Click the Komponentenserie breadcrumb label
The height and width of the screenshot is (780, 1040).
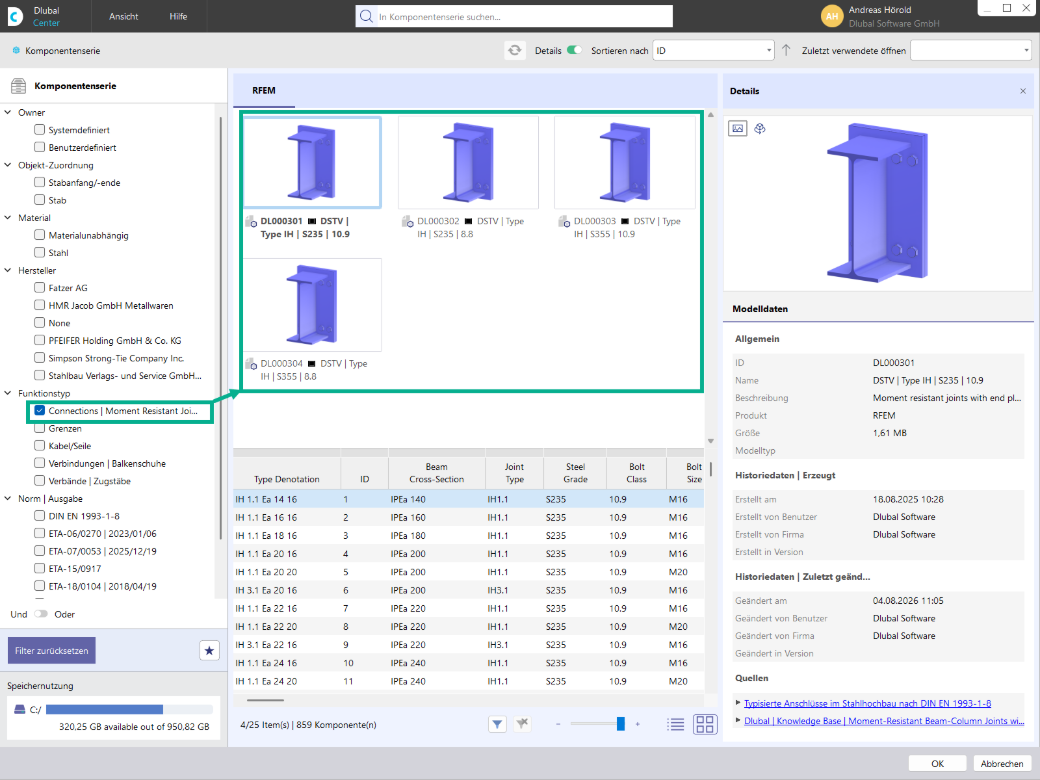pyautogui.click(x=63, y=50)
